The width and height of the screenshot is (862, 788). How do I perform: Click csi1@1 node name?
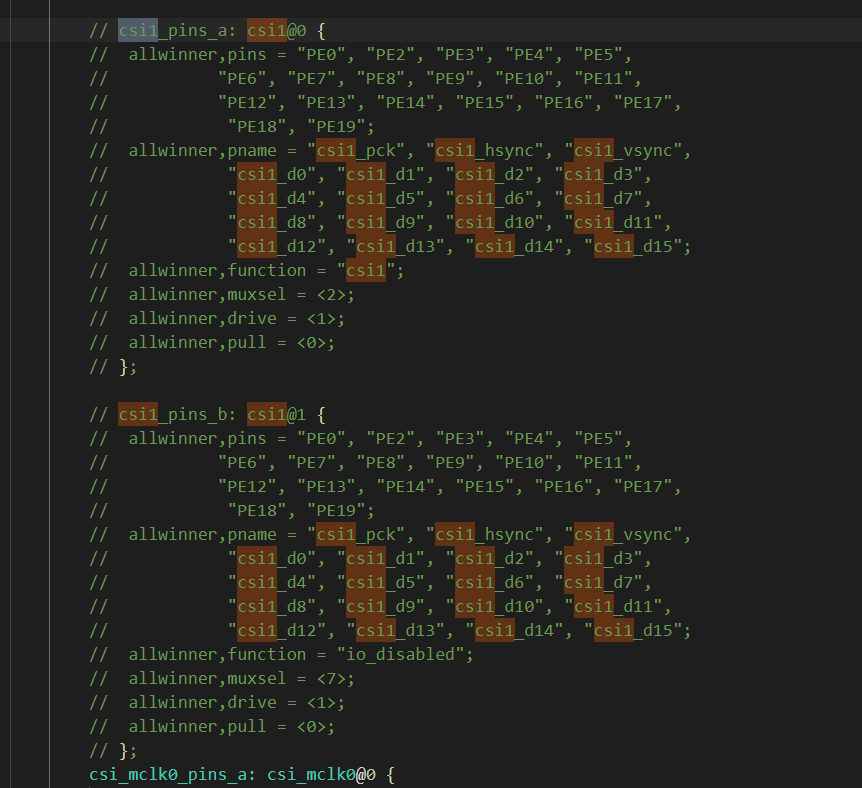pos(277,415)
